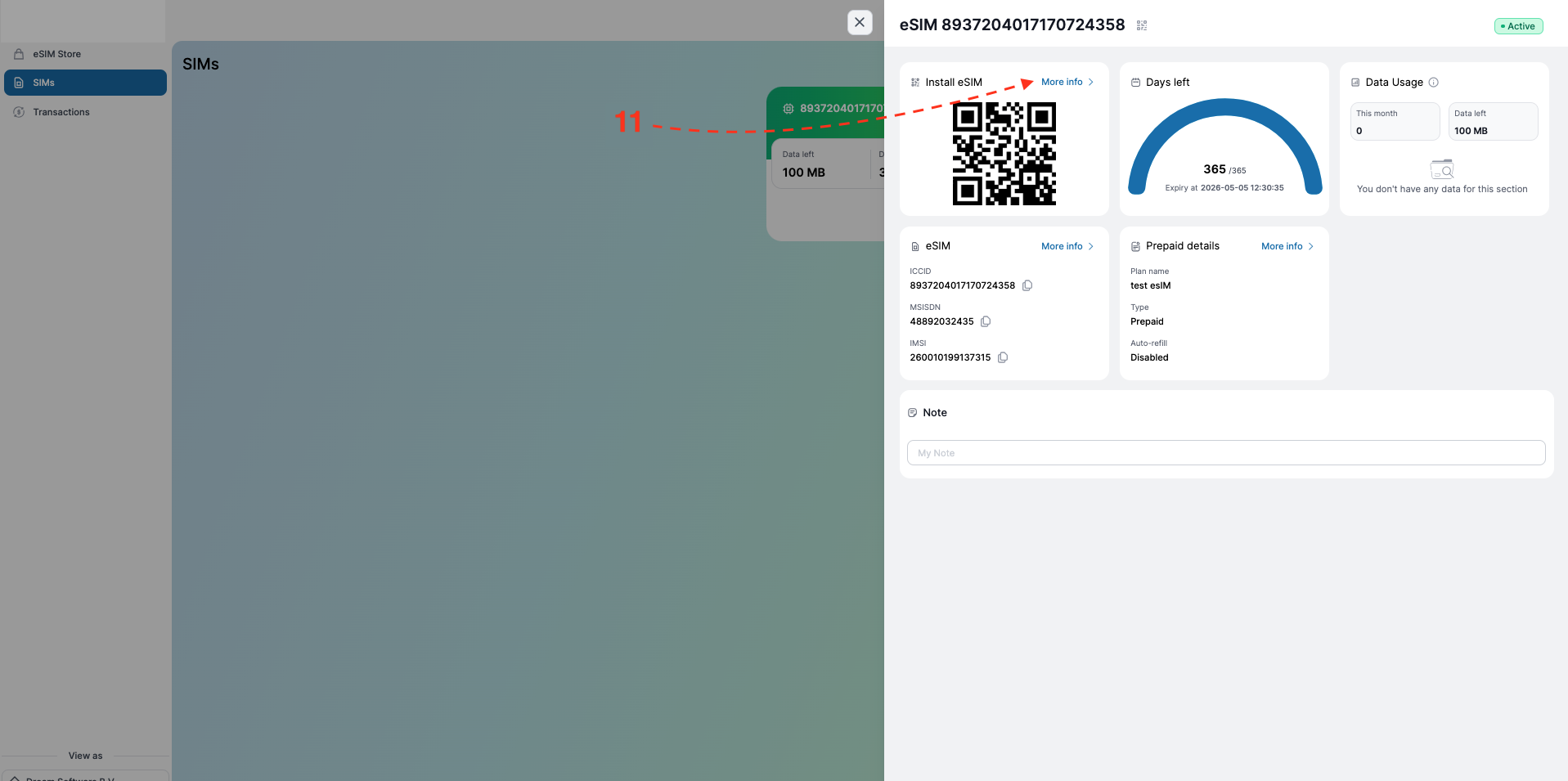Screen dimensions: 1568x781
Task: Open More info for Prepaid details
Action: [1287, 246]
